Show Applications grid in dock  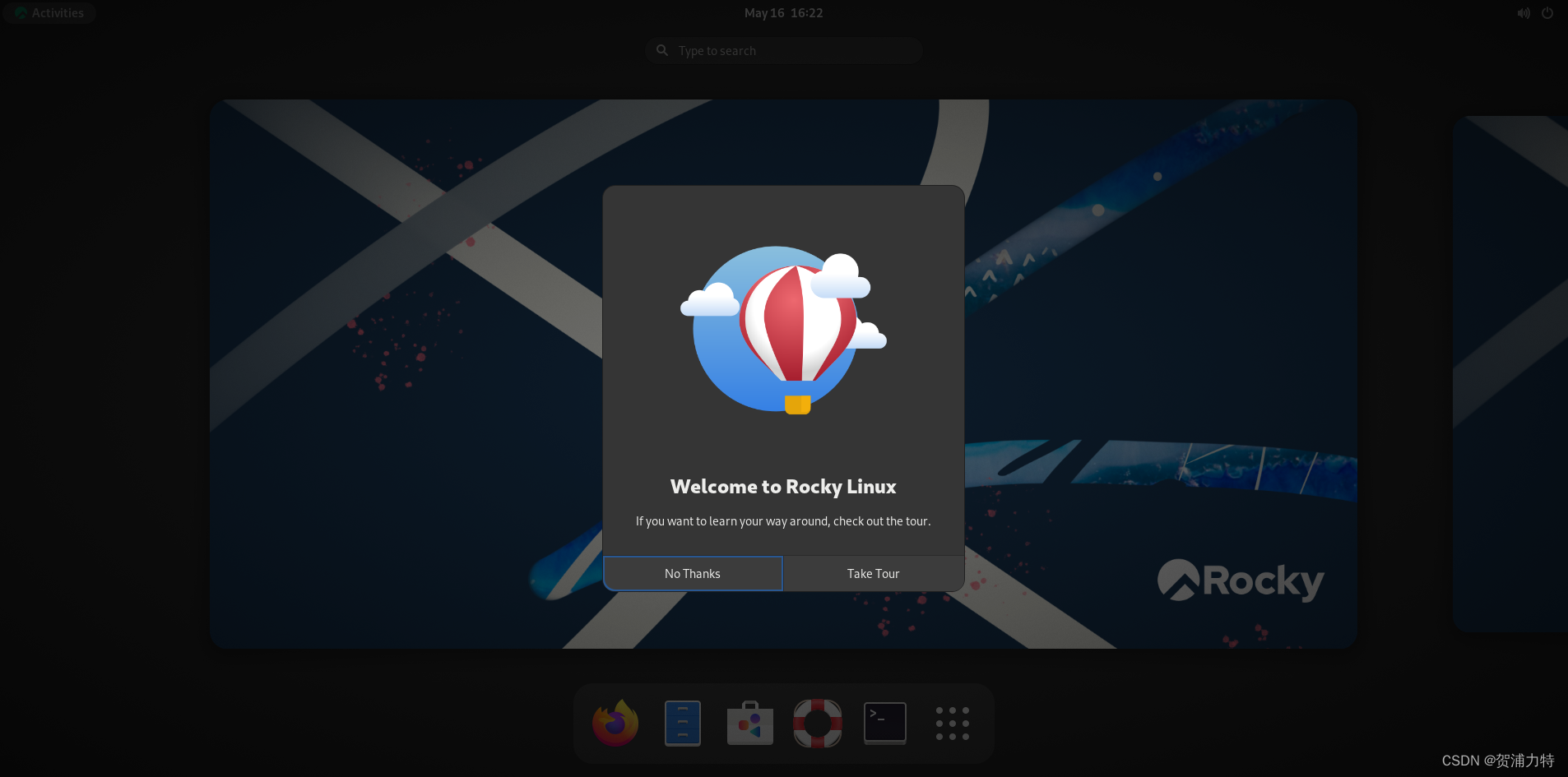coord(953,724)
